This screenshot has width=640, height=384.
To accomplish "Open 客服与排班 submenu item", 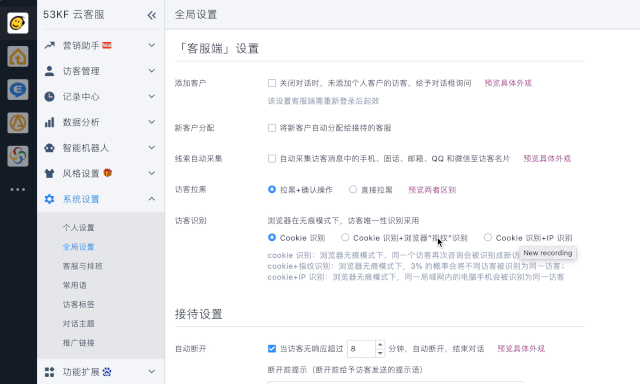I will (x=82, y=266).
